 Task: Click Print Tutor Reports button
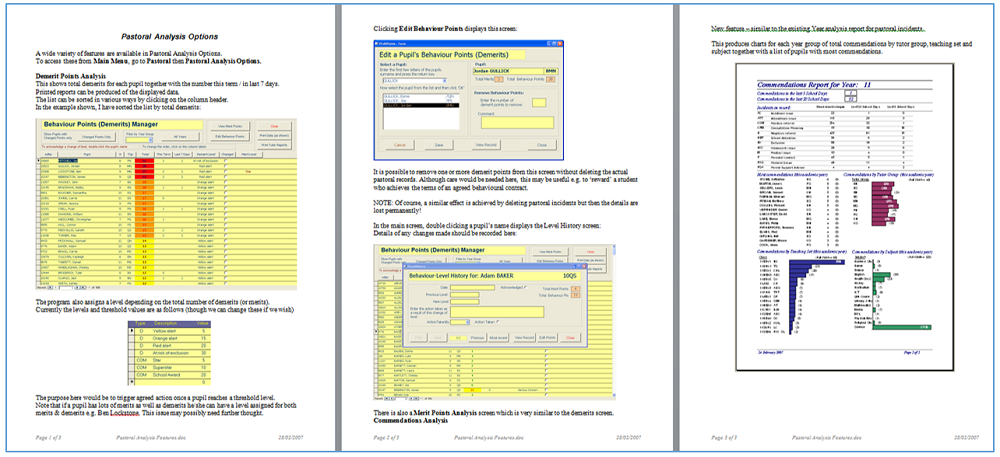click(274, 145)
